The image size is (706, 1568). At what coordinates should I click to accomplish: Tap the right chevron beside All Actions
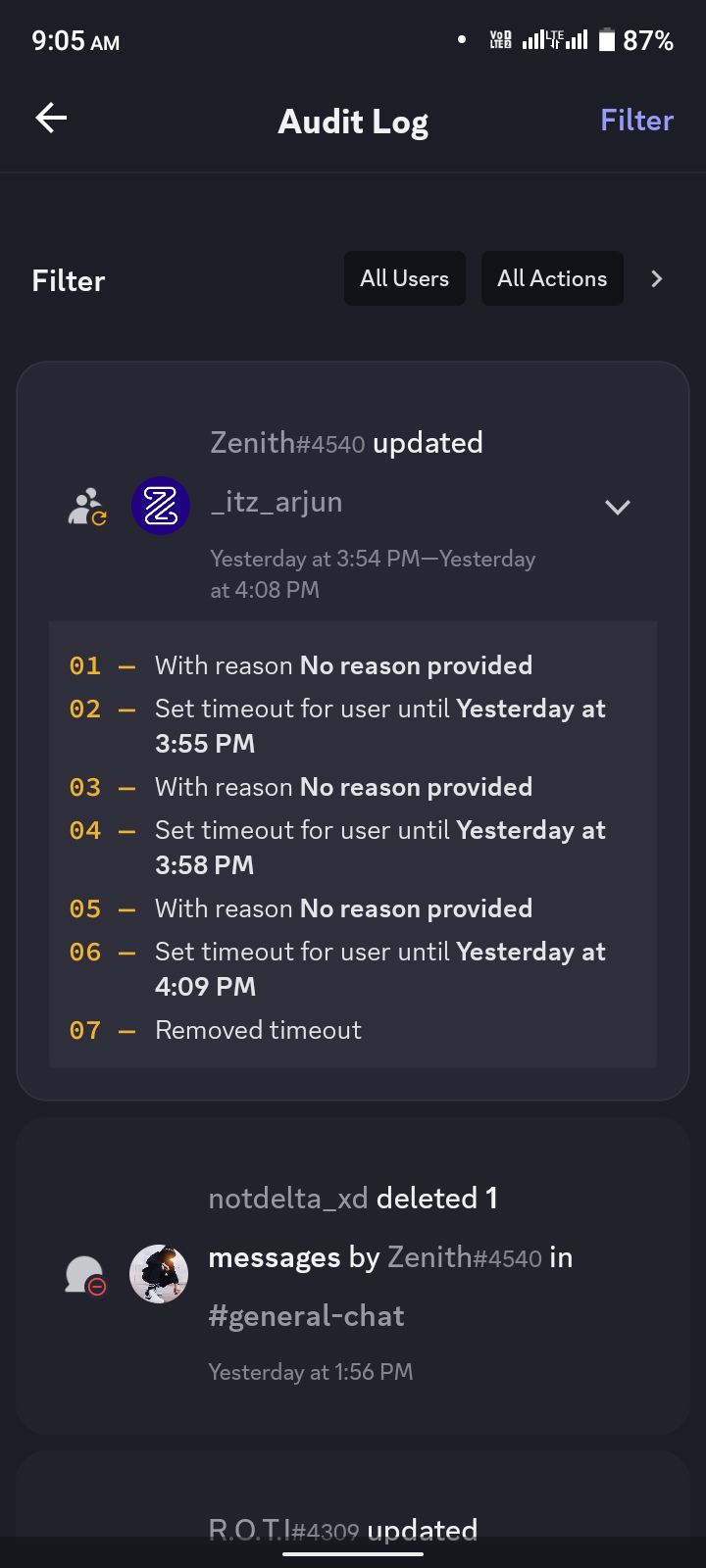tap(656, 278)
